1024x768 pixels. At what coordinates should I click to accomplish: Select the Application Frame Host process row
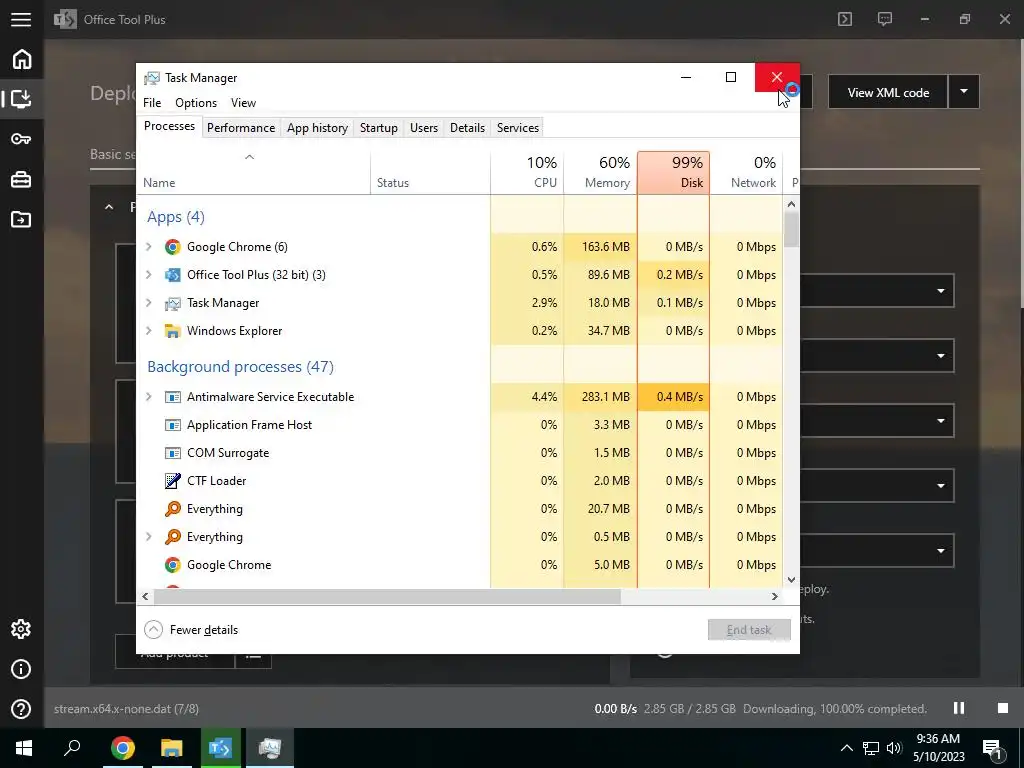460,424
